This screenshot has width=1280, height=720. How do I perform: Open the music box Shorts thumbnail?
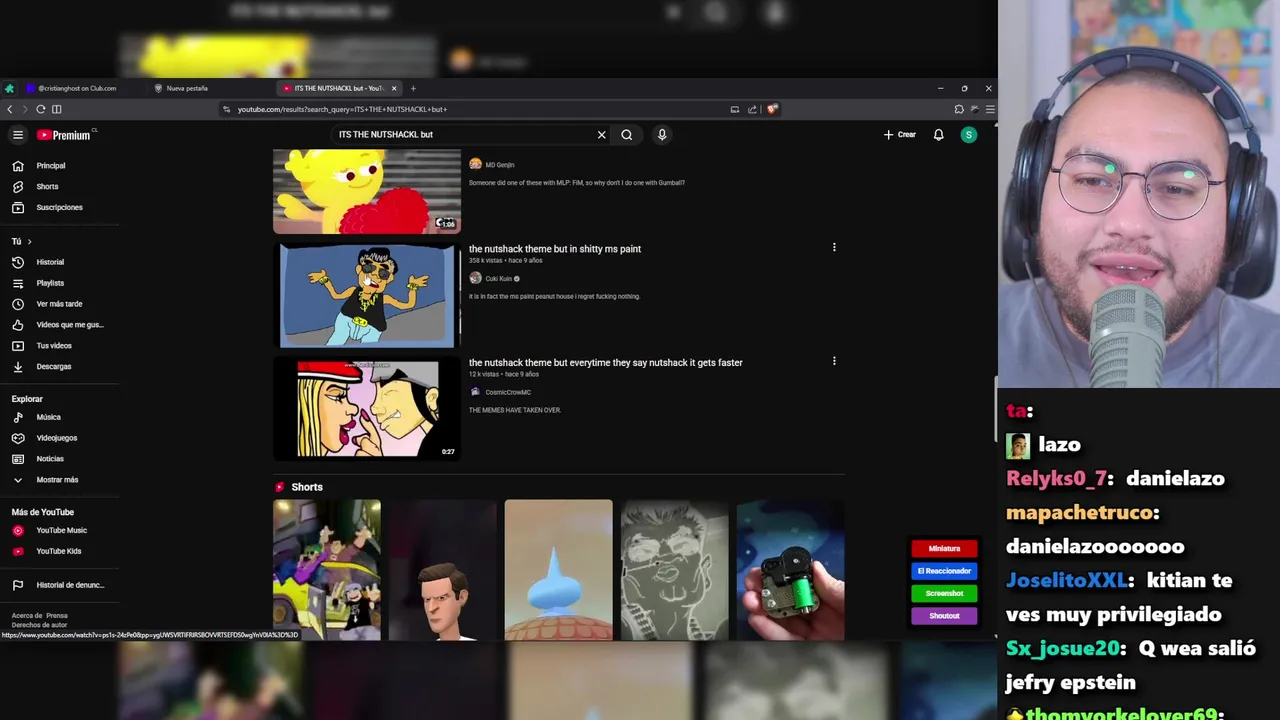[x=790, y=570]
